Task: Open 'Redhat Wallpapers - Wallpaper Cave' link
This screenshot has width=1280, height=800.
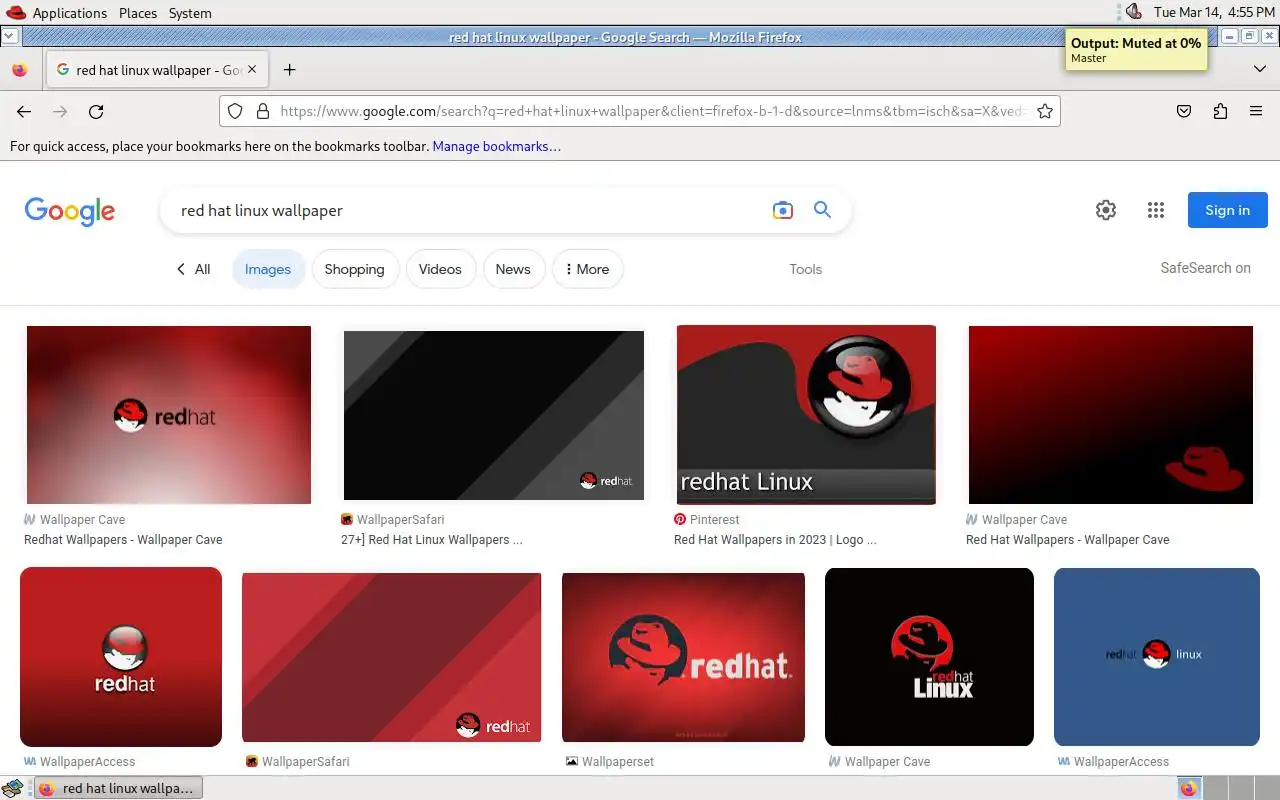Action: pyautogui.click(x=123, y=539)
